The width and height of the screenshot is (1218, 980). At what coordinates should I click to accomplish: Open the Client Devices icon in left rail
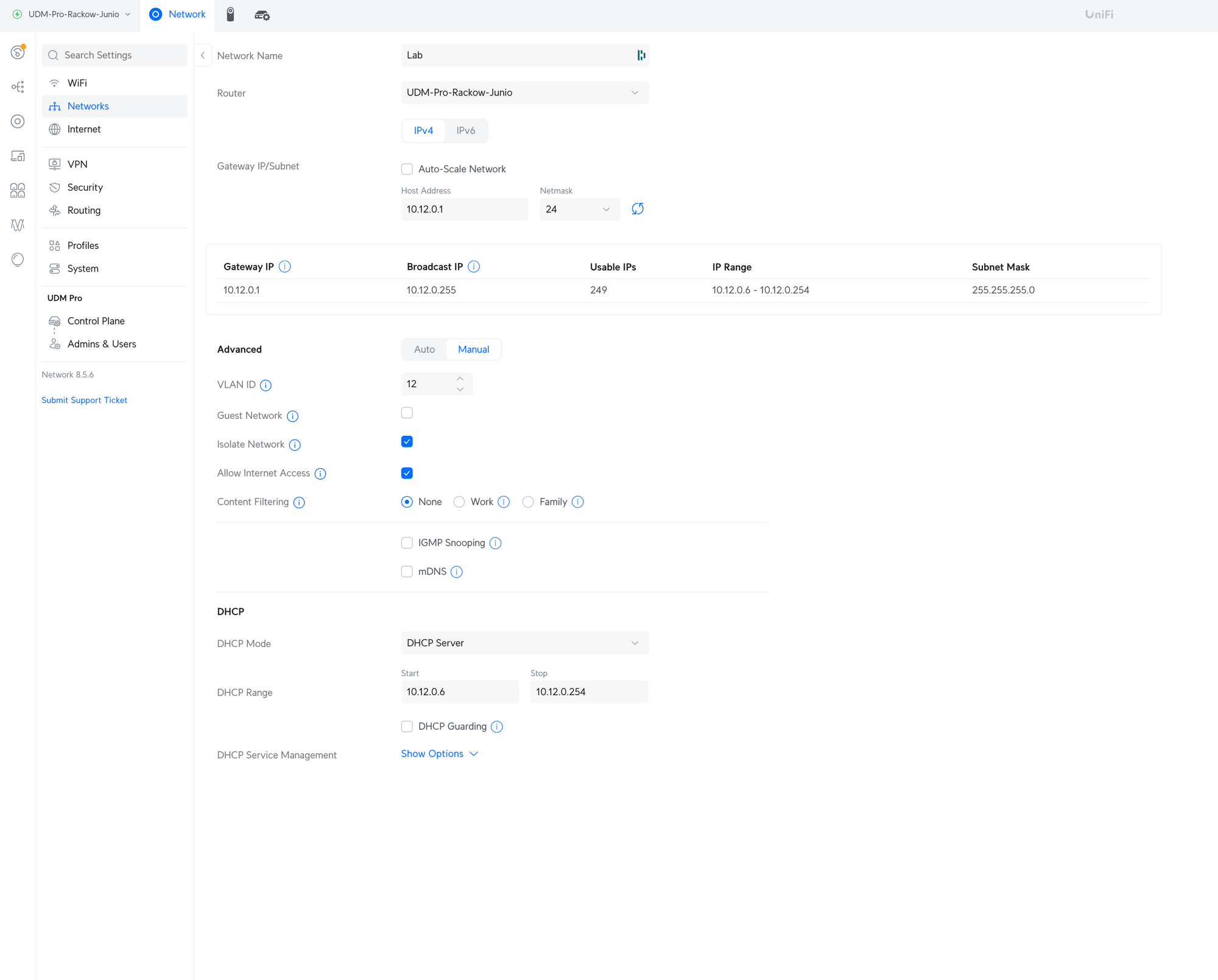tap(18, 156)
